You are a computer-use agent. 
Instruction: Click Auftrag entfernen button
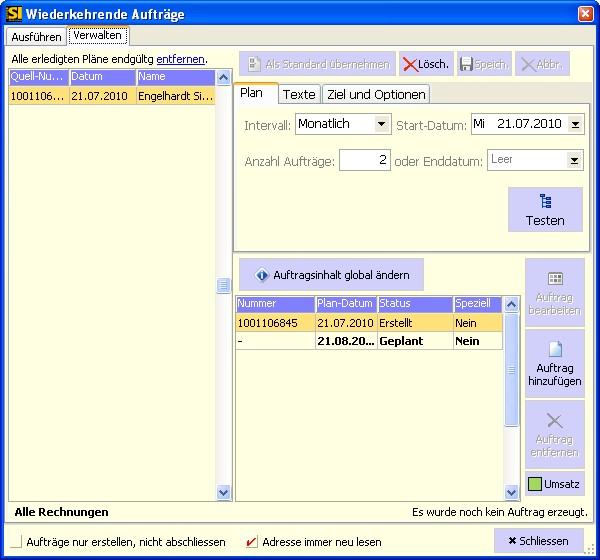pos(554,435)
